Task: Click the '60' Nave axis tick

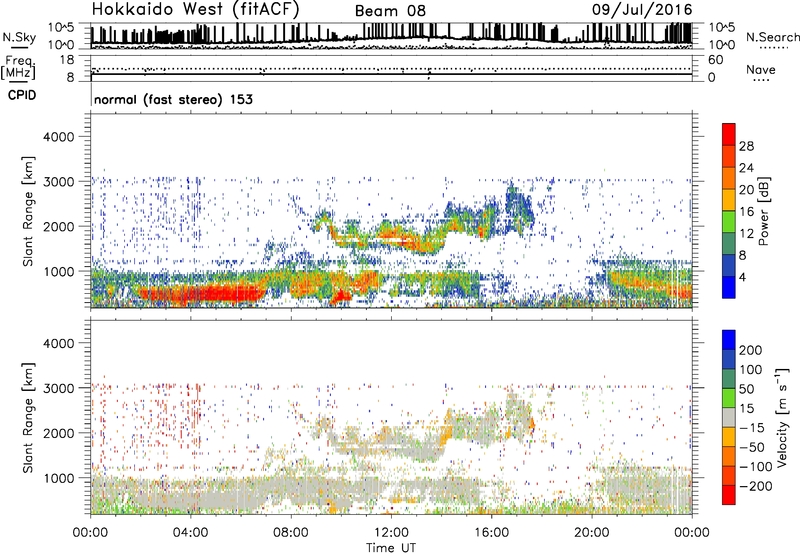Action: tap(715, 60)
